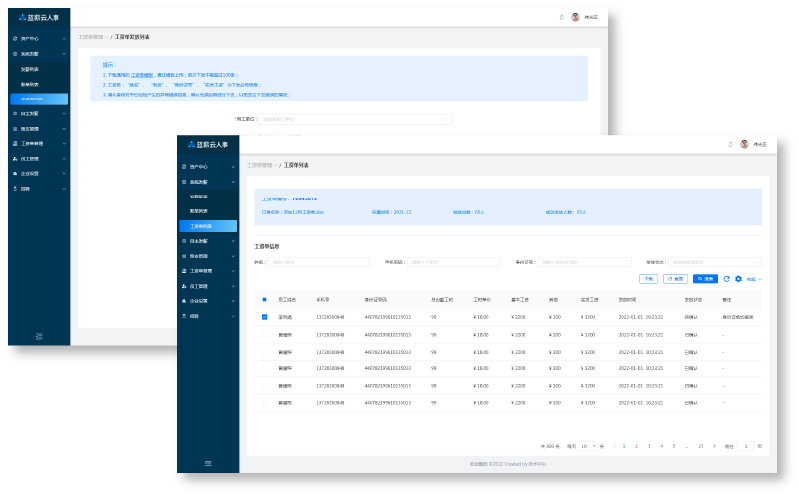799x495 pixels.
Task: Click the blue 发放 button
Action: click(x=704, y=279)
